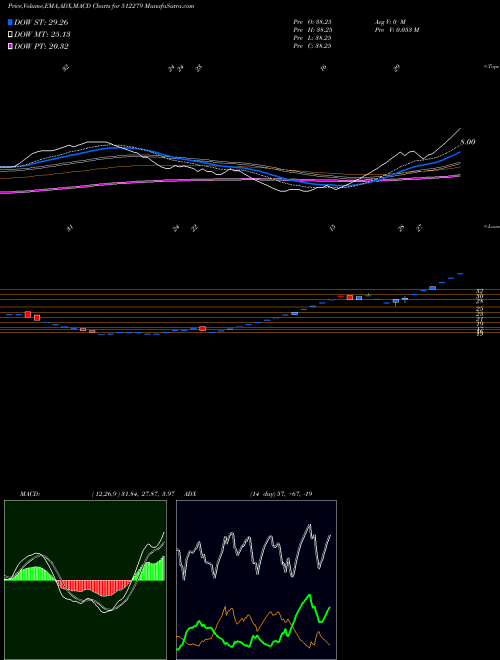Click the ADX (14 day) parameter values
This screenshot has width=500, height=660.
click(281, 494)
